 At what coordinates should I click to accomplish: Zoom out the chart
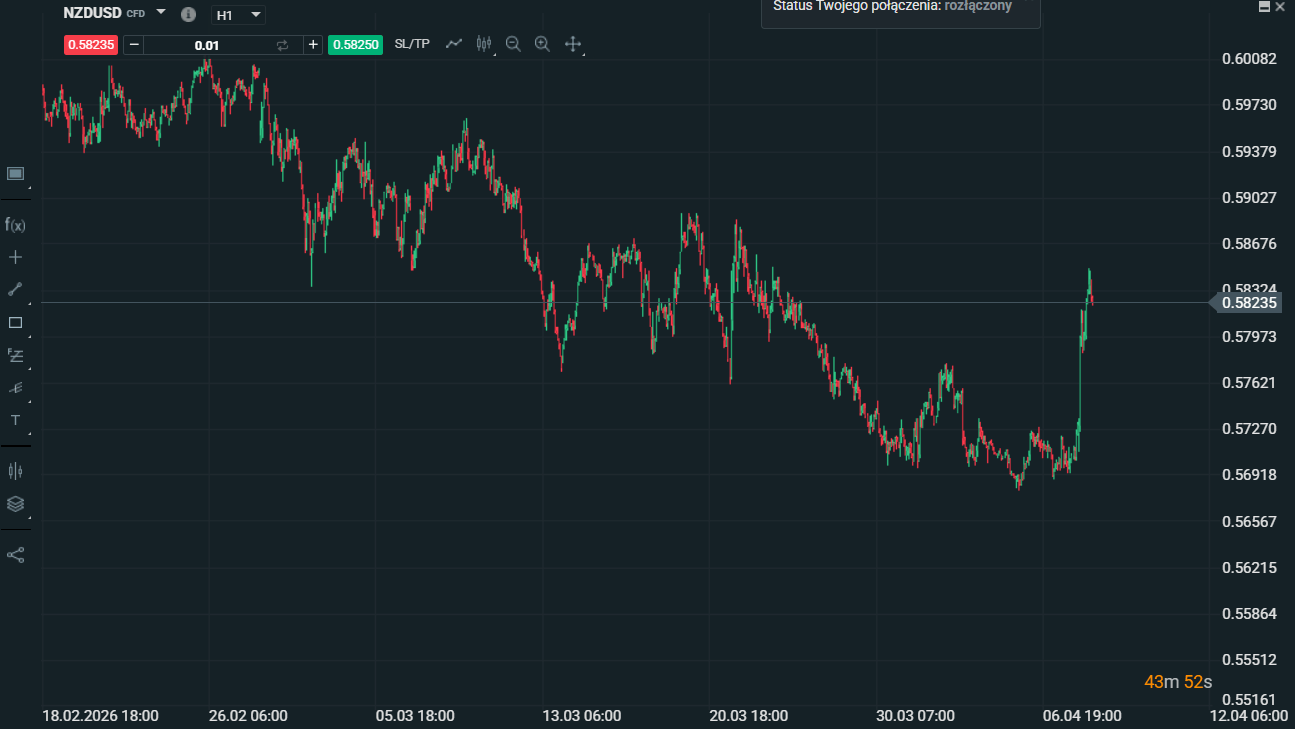tap(513, 44)
